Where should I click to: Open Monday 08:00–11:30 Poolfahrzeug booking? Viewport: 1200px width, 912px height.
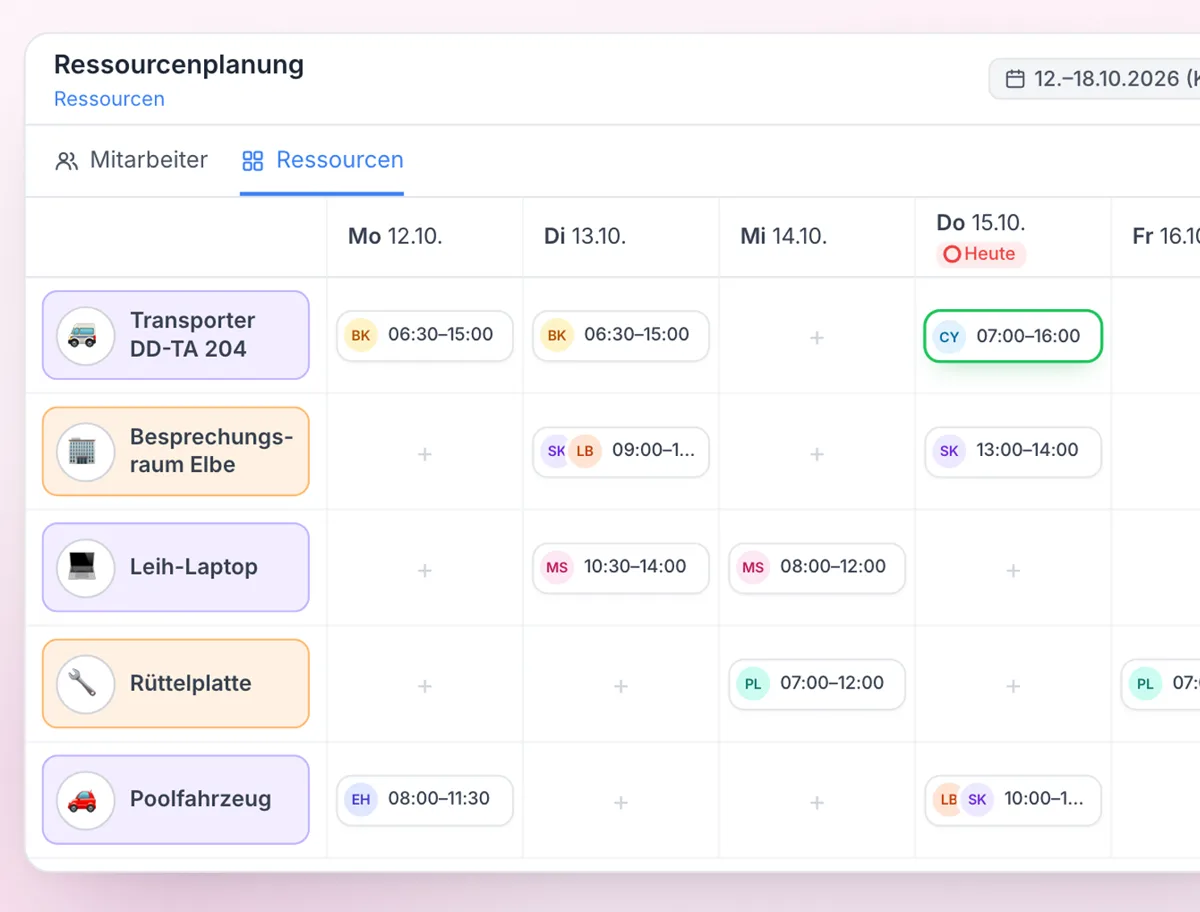pyautogui.click(x=425, y=799)
